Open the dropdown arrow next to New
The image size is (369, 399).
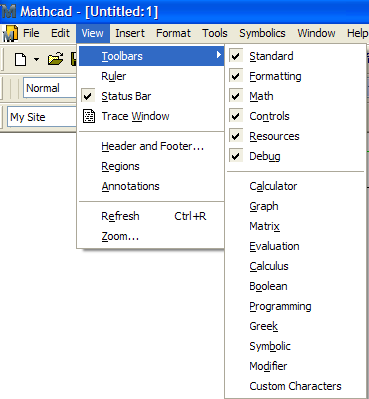(x=36, y=60)
